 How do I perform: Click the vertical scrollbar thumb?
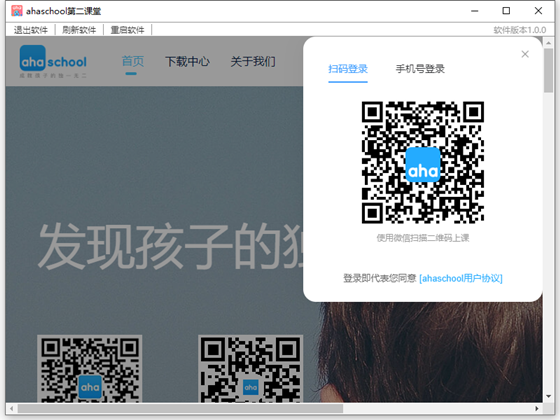tap(548, 71)
